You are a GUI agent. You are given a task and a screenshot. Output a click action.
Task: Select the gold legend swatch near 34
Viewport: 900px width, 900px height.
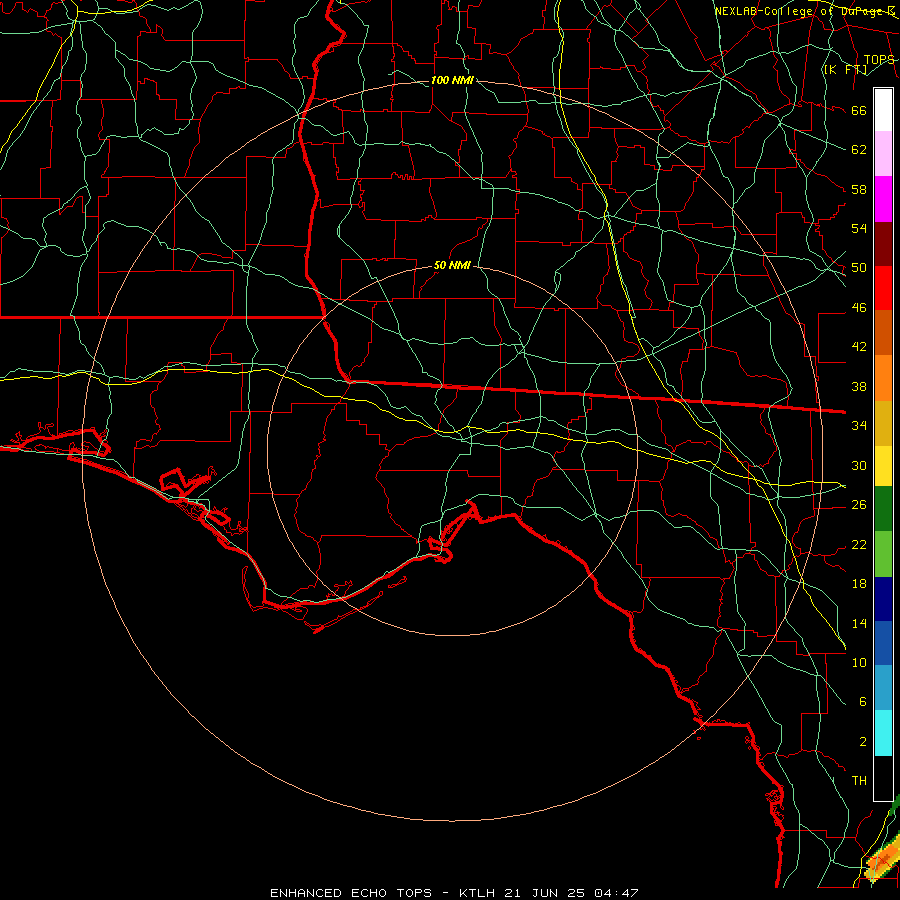(x=883, y=423)
